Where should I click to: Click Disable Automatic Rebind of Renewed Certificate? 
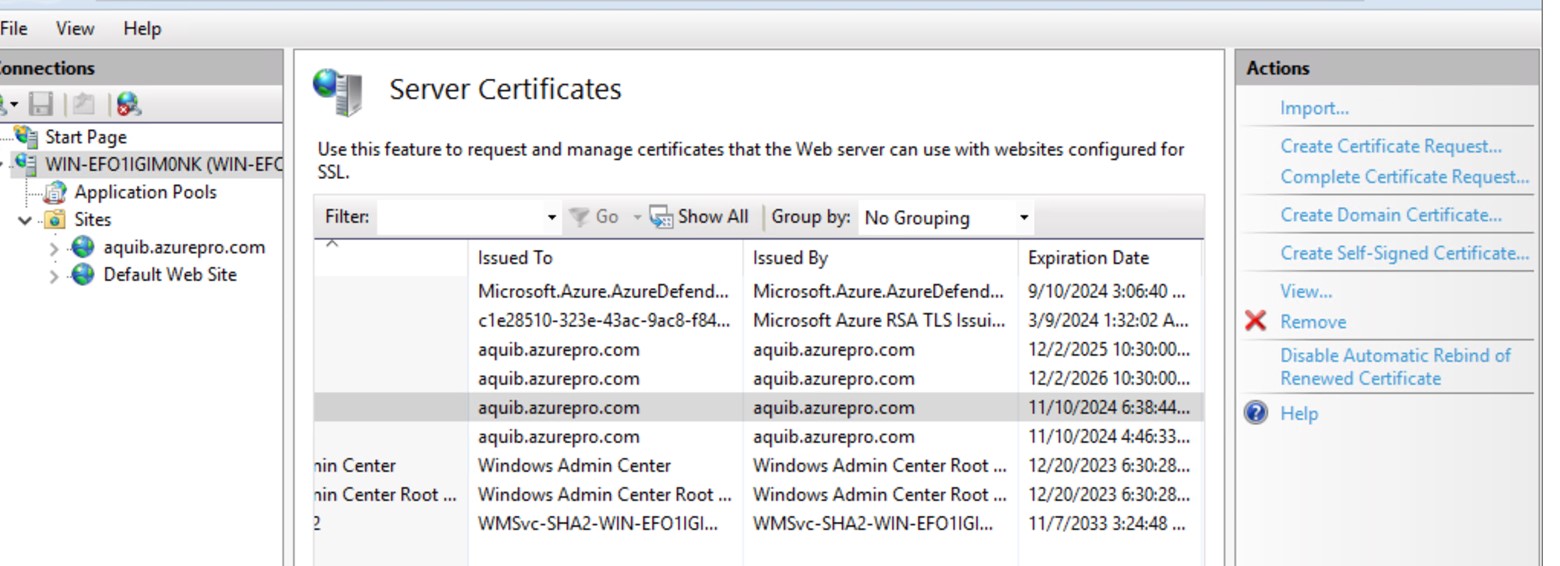tap(1395, 367)
